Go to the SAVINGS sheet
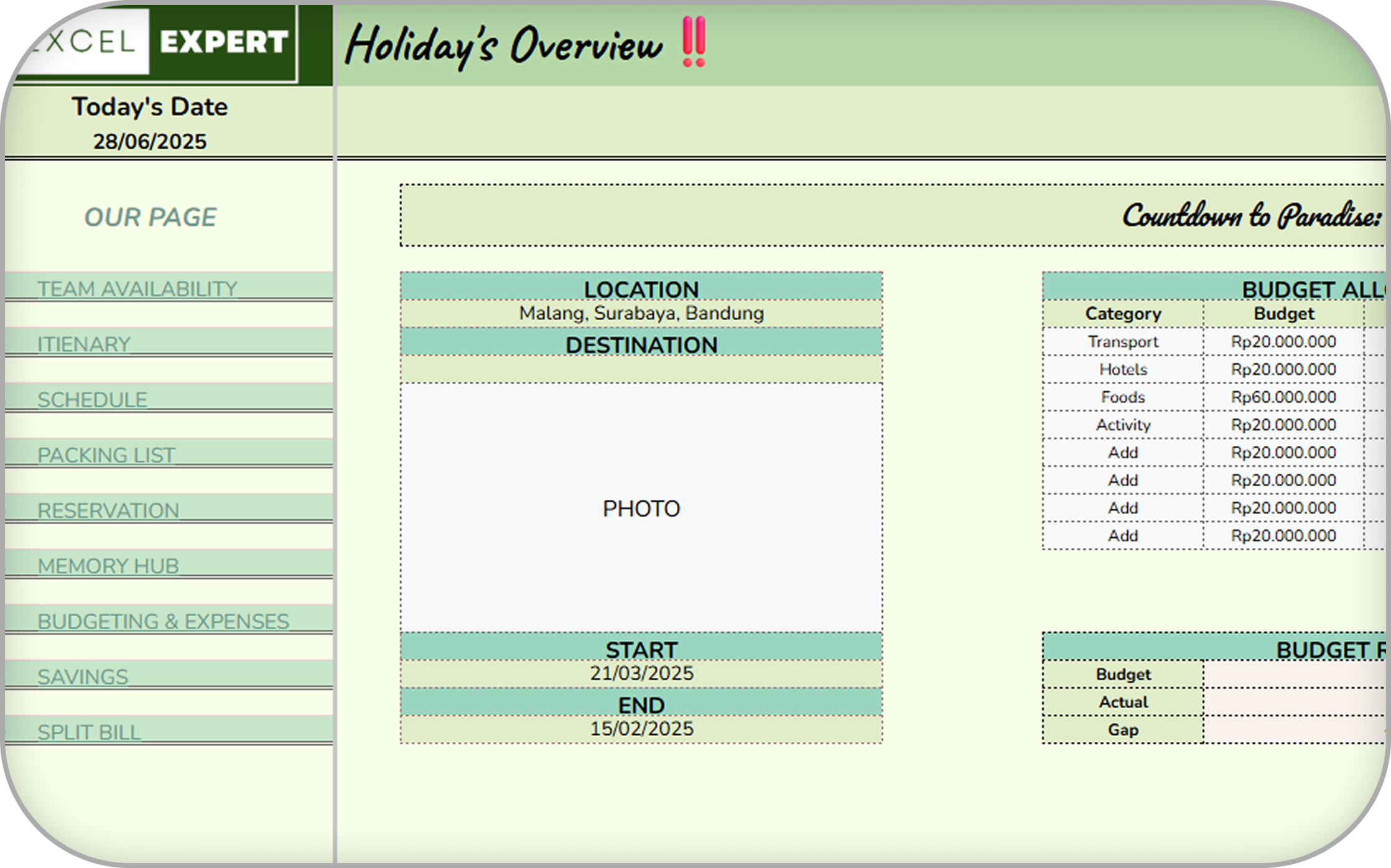 coord(83,676)
